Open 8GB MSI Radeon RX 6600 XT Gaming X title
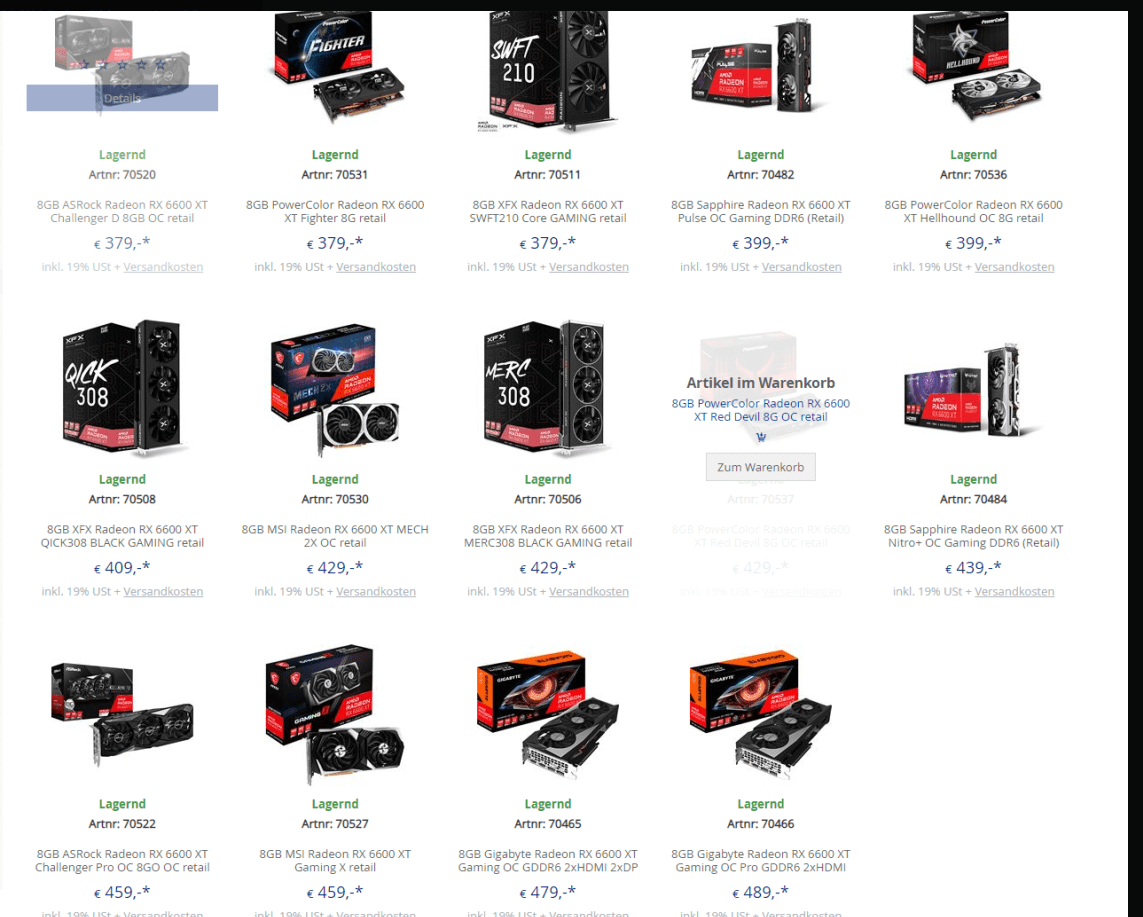Screen dimensions: 1143x917 coord(335,860)
